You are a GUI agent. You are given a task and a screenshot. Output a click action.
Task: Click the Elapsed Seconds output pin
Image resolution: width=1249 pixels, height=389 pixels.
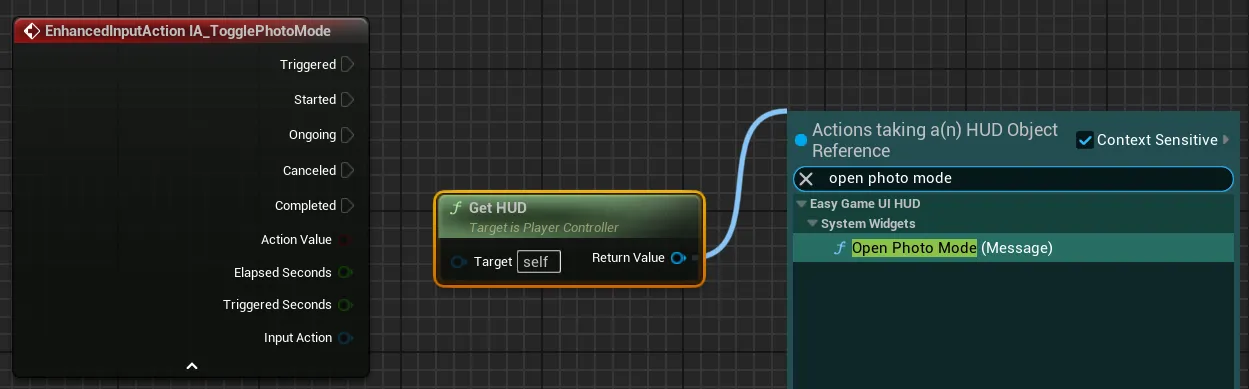346,273
